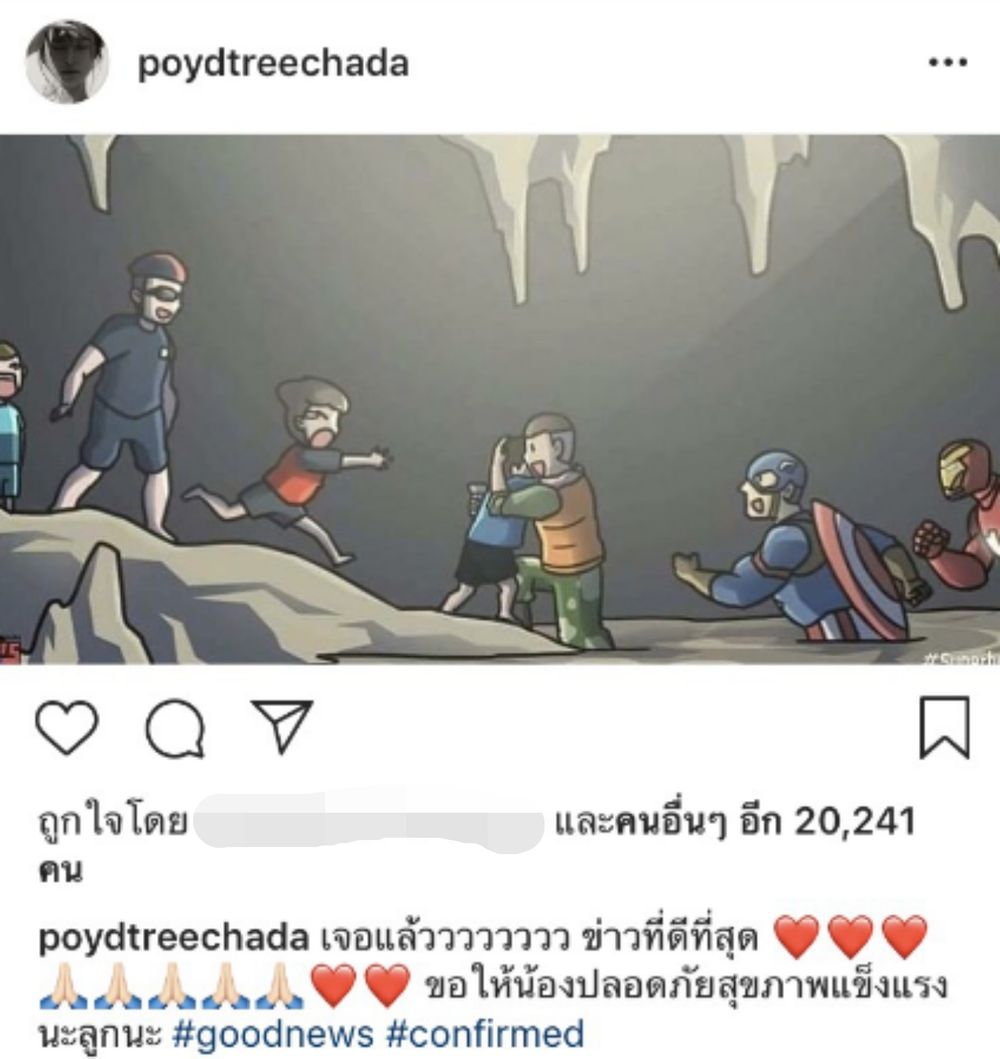Tap the diver wearing goggles in cartoon
The image size is (1000, 1059).
(118, 395)
